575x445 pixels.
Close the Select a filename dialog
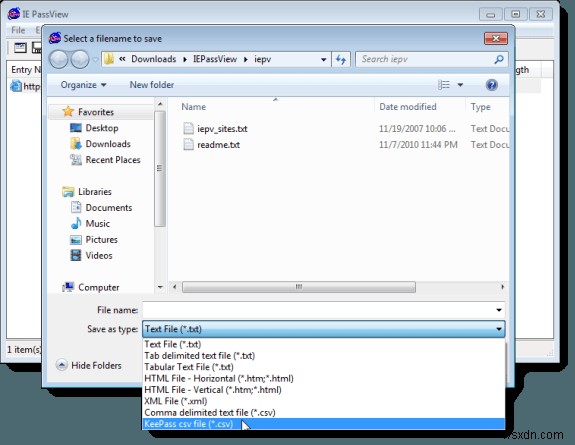click(x=496, y=39)
